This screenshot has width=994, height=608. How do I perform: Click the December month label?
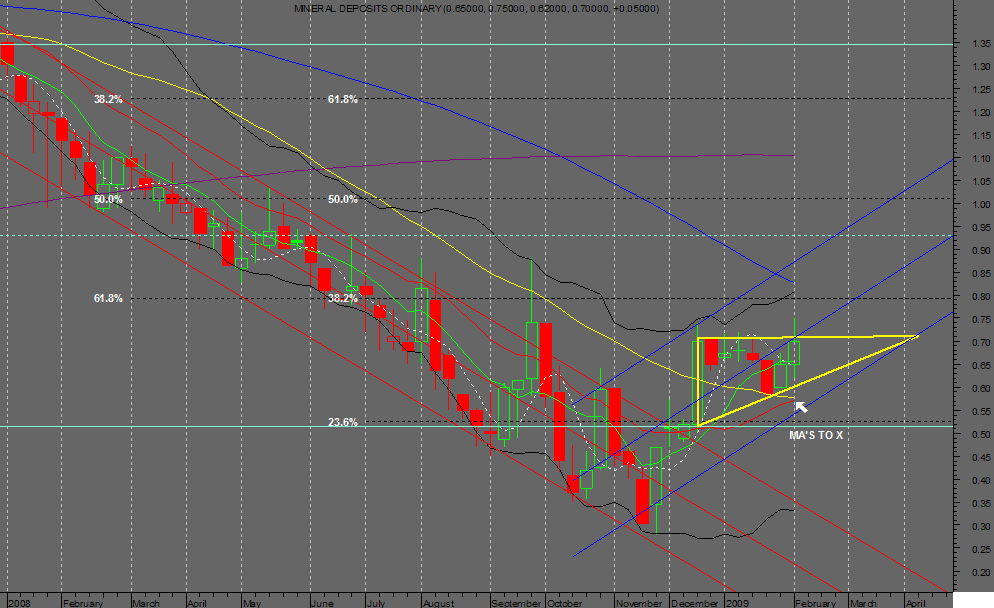(695, 603)
